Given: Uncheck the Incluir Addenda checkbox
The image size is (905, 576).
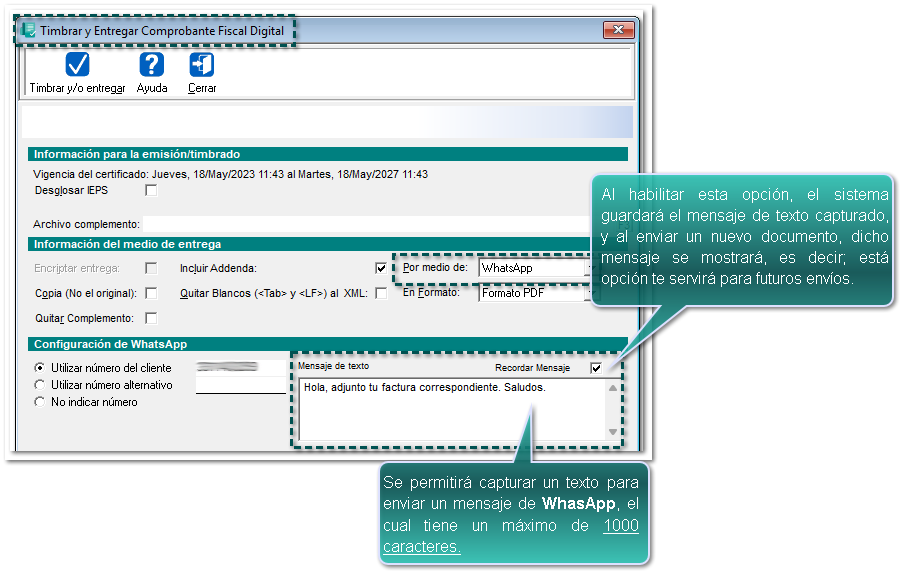Looking at the screenshot, I should coord(381,268).
